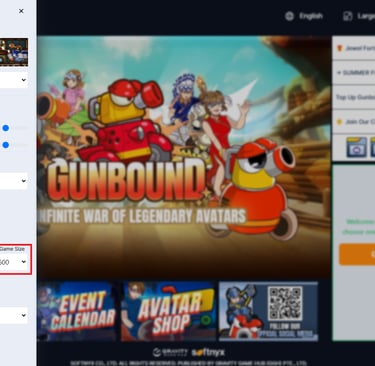Click the blue camera folder icon
This screenshot has width=375, height=366.
(x=356, y=147)
